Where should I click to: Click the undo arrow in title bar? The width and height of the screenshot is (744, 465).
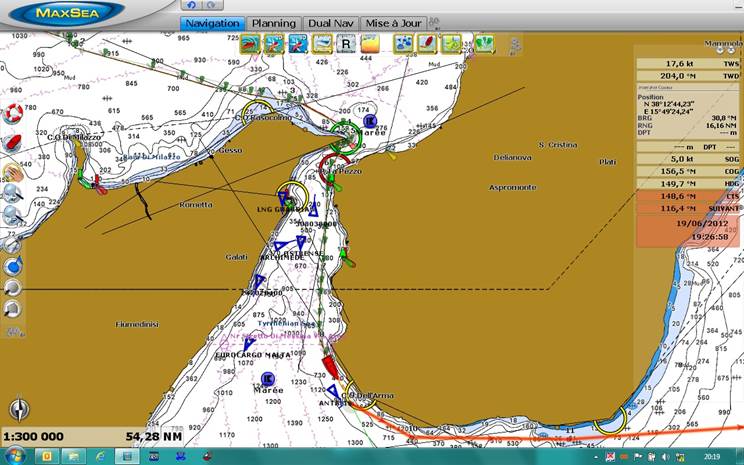tap(192, 5)
